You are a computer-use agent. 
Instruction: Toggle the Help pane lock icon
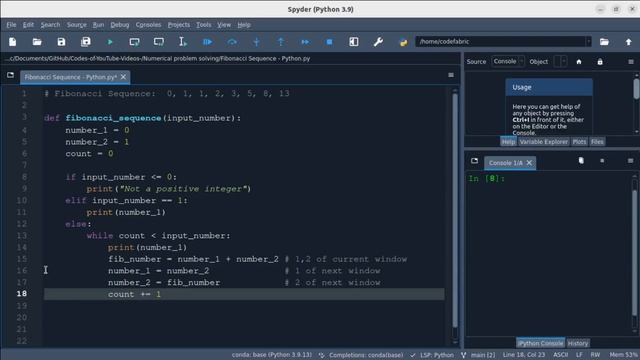coord(600,62)
